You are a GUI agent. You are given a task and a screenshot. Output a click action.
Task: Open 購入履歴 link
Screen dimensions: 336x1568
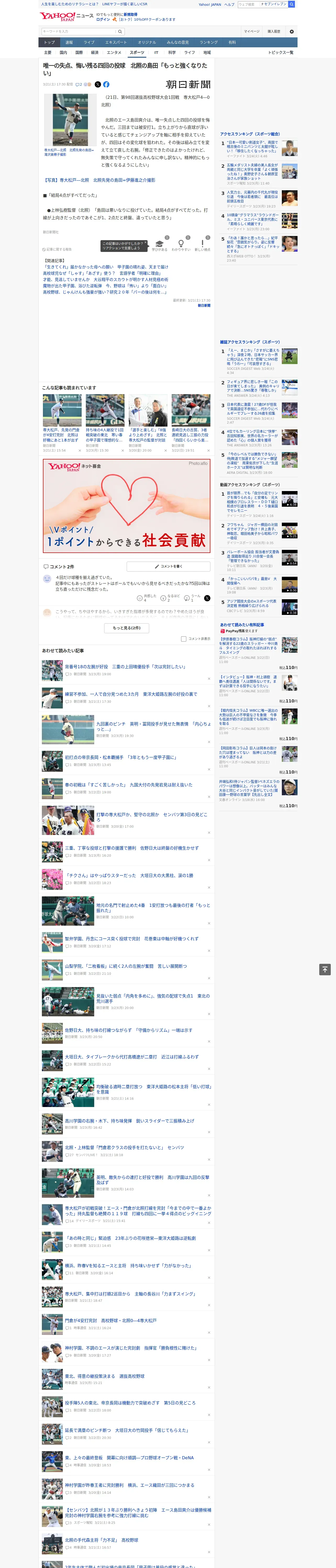coord(274,32)
